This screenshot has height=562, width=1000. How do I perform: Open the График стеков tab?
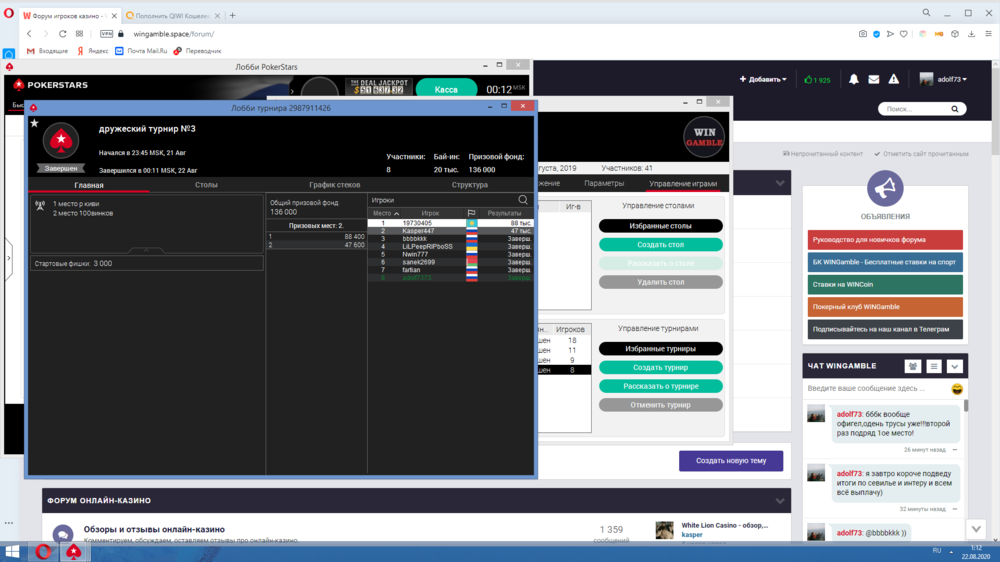[x=335, y=185]
